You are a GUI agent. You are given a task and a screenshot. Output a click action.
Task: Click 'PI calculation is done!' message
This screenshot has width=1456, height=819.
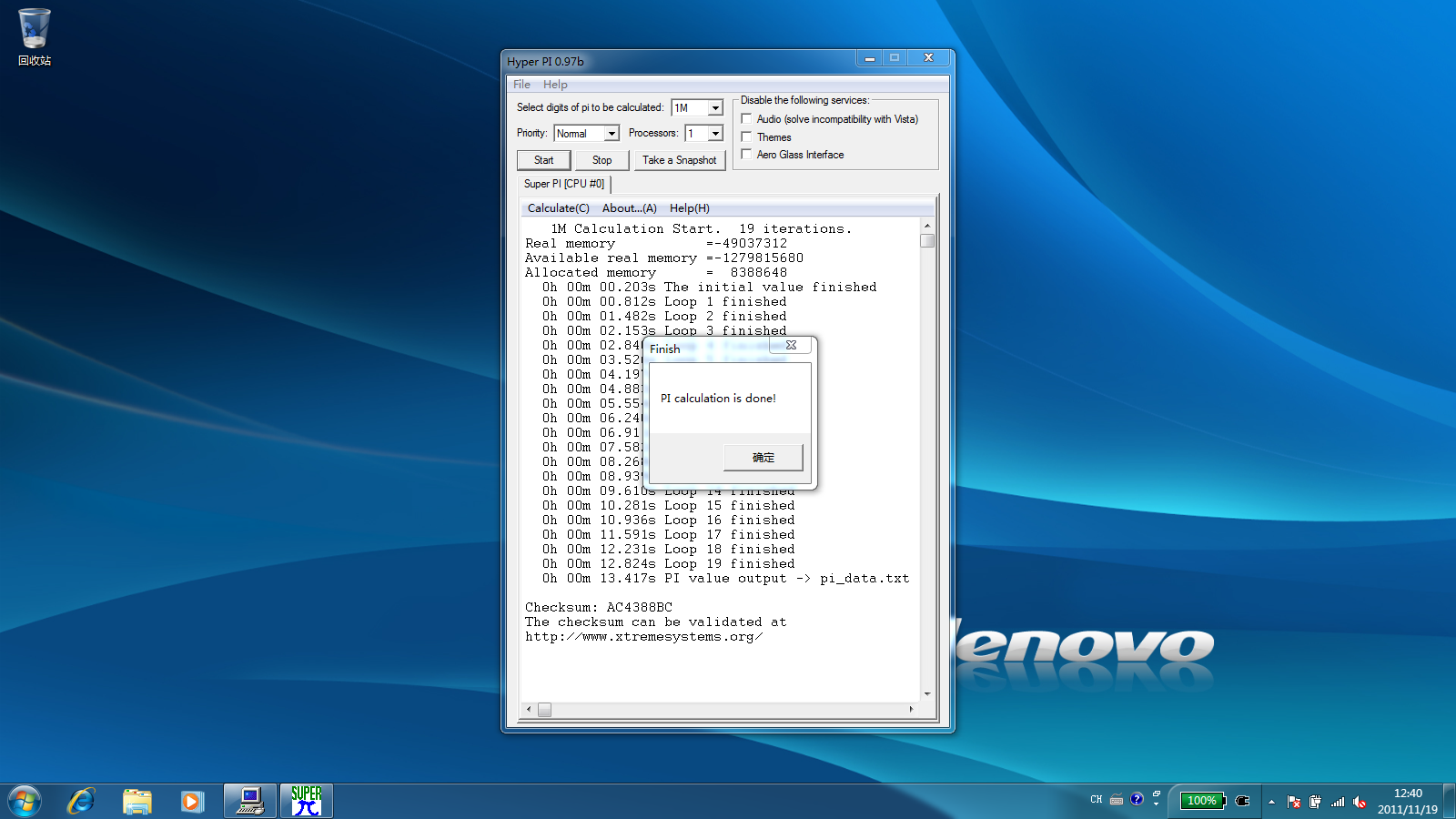pyautogui.click(x=718, y=399)
